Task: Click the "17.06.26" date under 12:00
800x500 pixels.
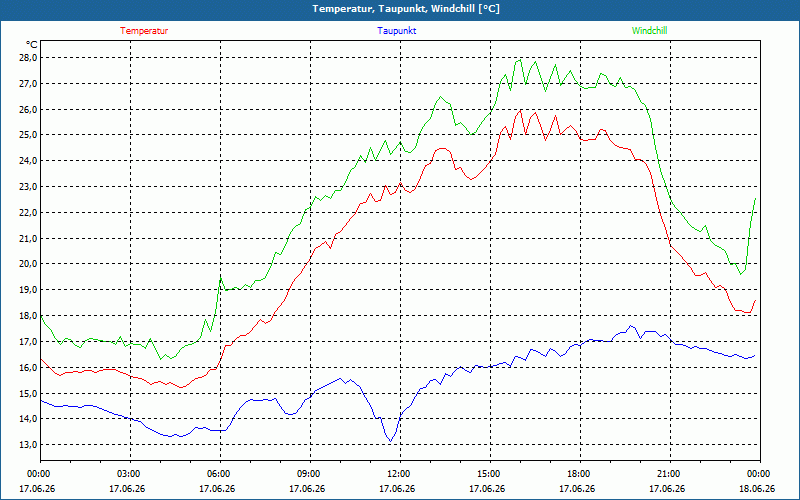Action: tap(397, 489)
